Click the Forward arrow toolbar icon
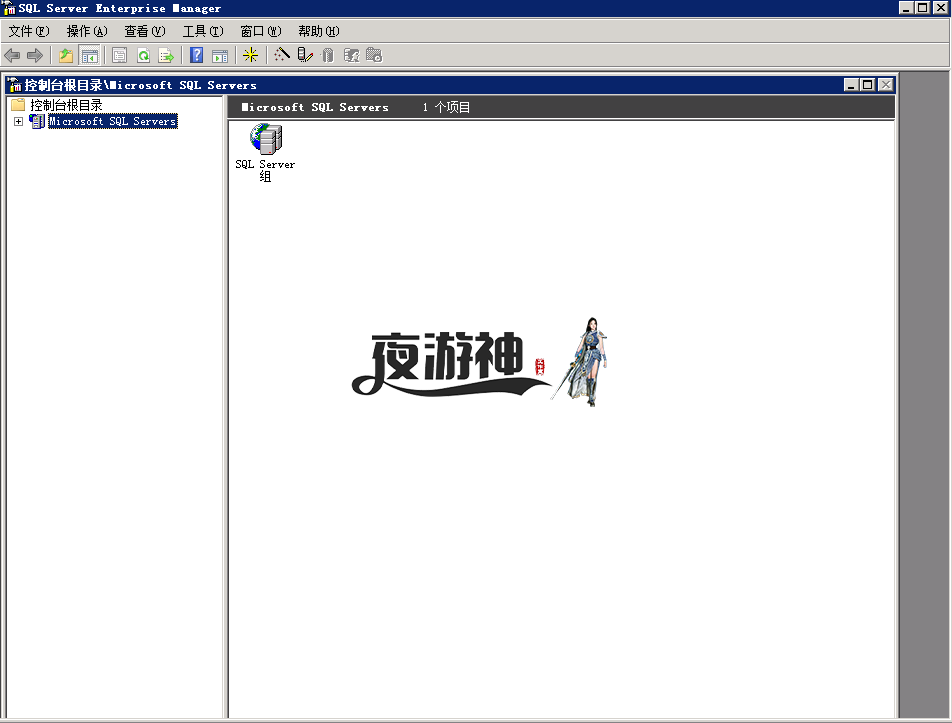952x723 pixels. click(35, 55)
